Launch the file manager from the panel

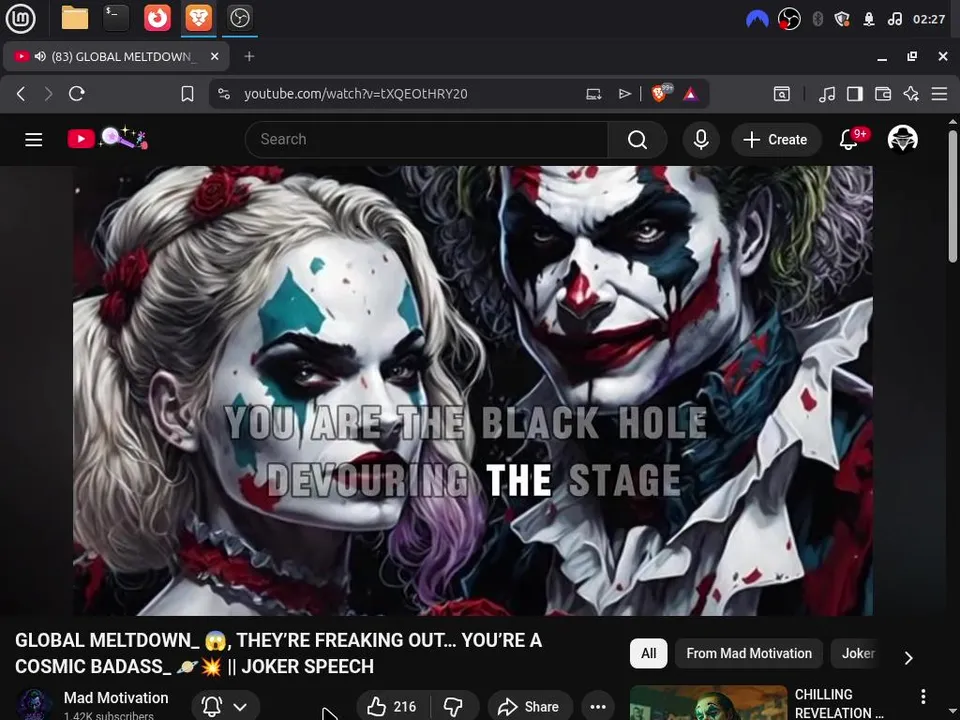(75, 18)
